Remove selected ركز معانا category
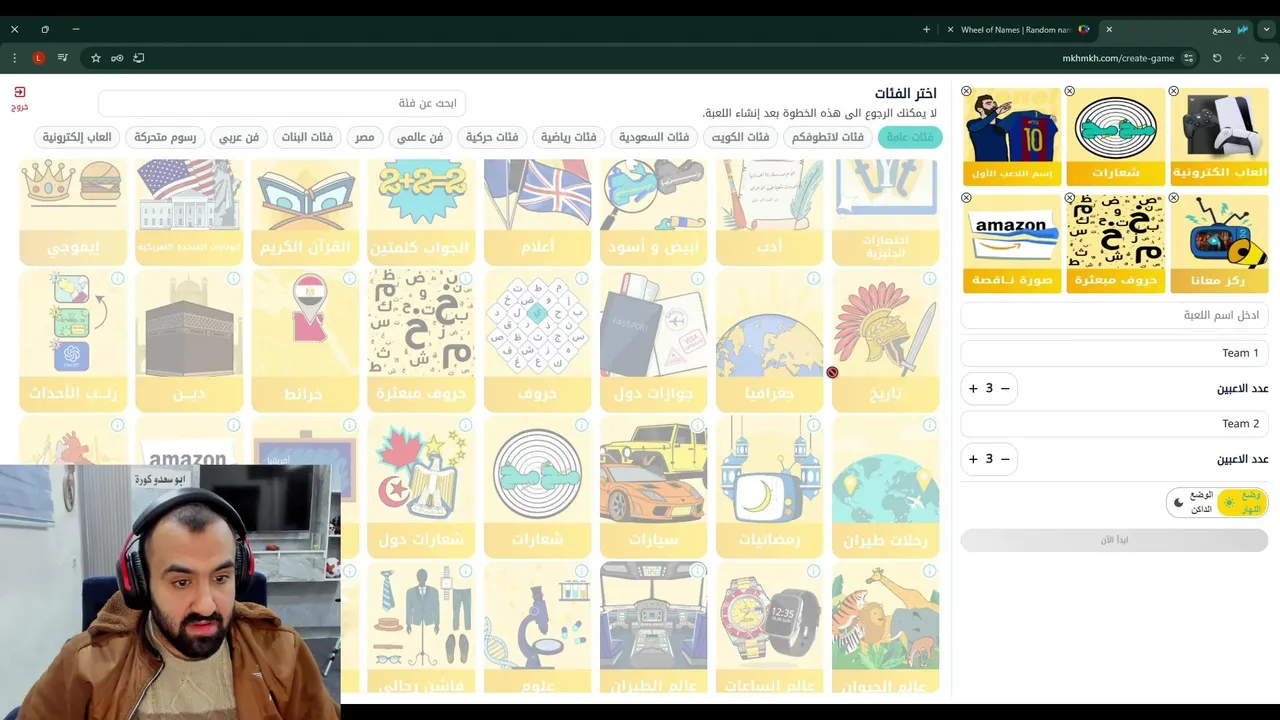The image size is (1280, 720). (x=1174, y=198)
